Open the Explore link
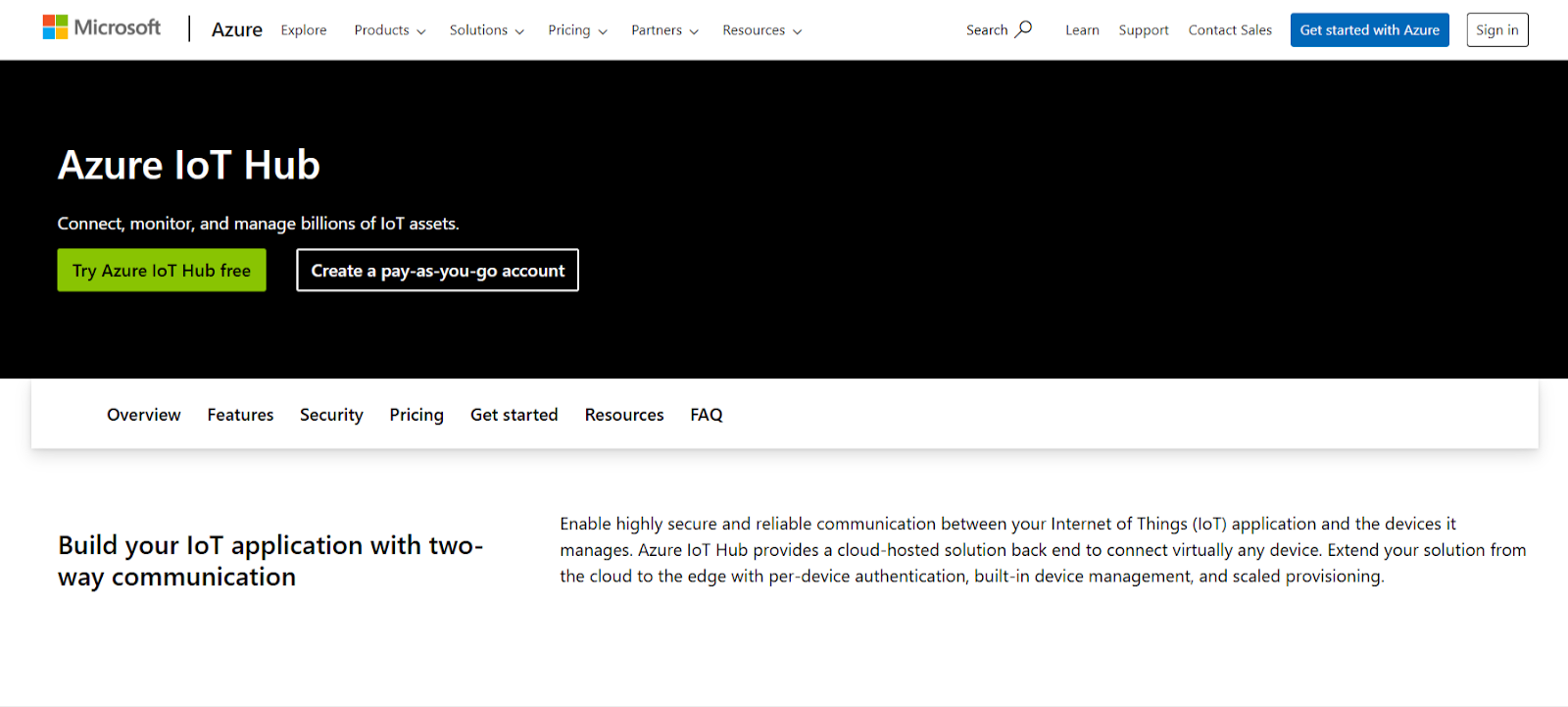1568x707 pixels. [304, 30]
